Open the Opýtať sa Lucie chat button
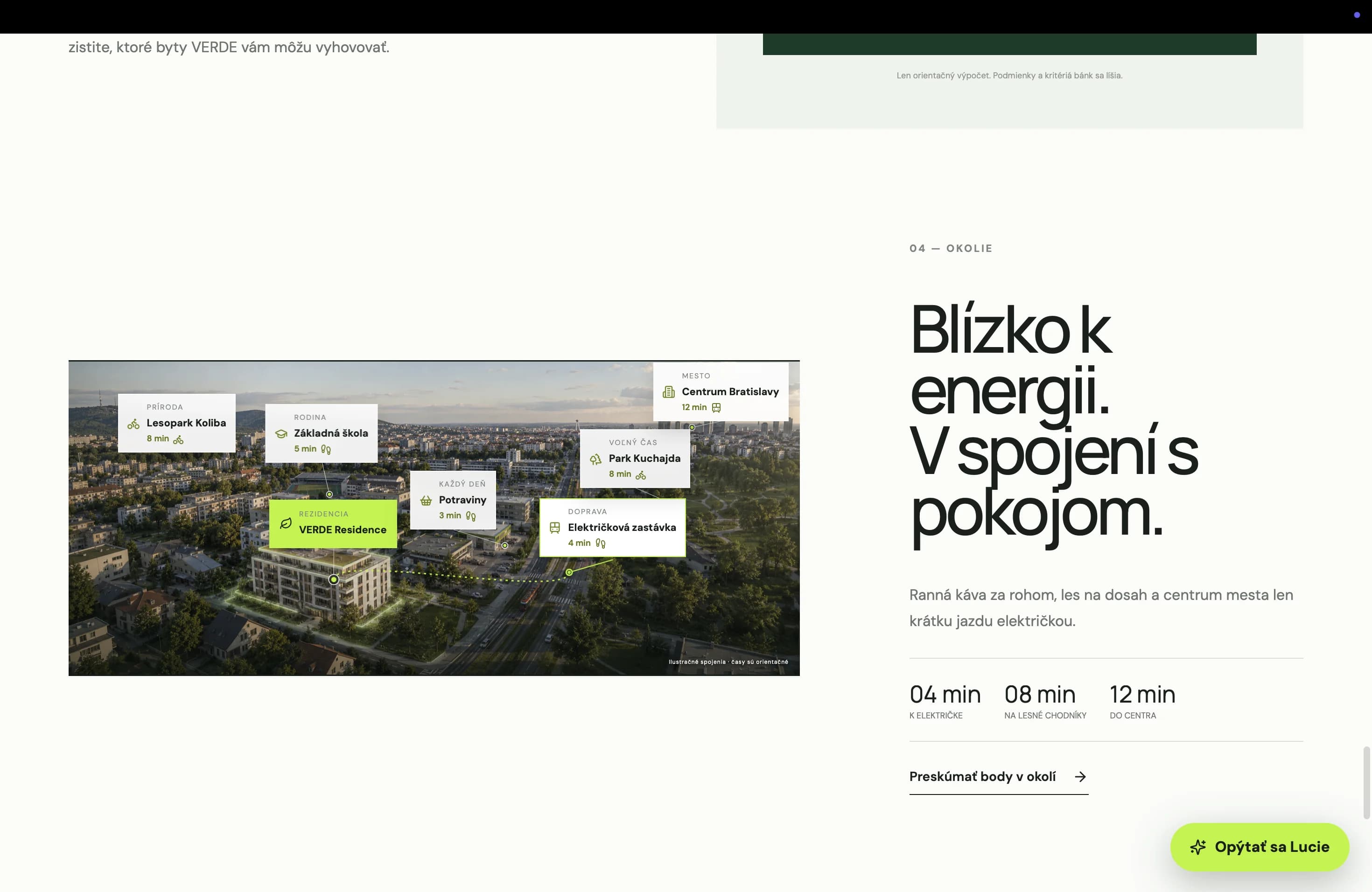Image resolution: width=1372 pixels, height=892 pixels. coord(1260,847)
